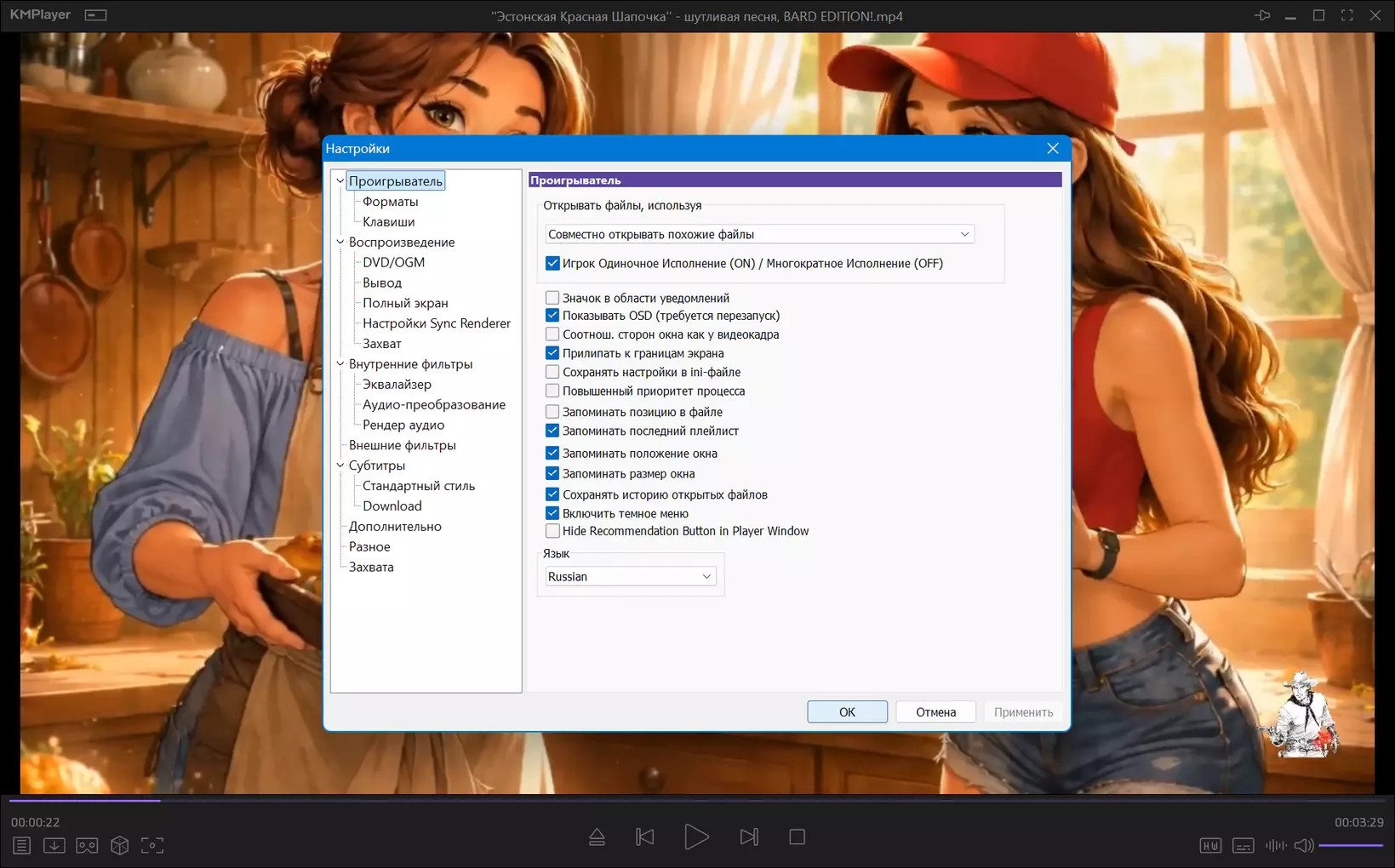Screen dimensions: 1395x868
Task: Skip to the next track
Action: (749, 837)
